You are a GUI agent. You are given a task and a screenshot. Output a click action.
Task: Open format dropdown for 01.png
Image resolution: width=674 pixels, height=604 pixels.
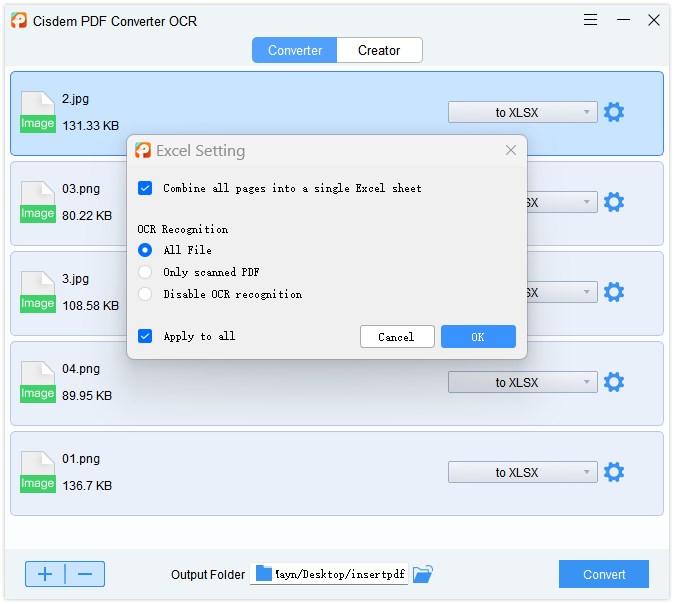click(522, 472)
